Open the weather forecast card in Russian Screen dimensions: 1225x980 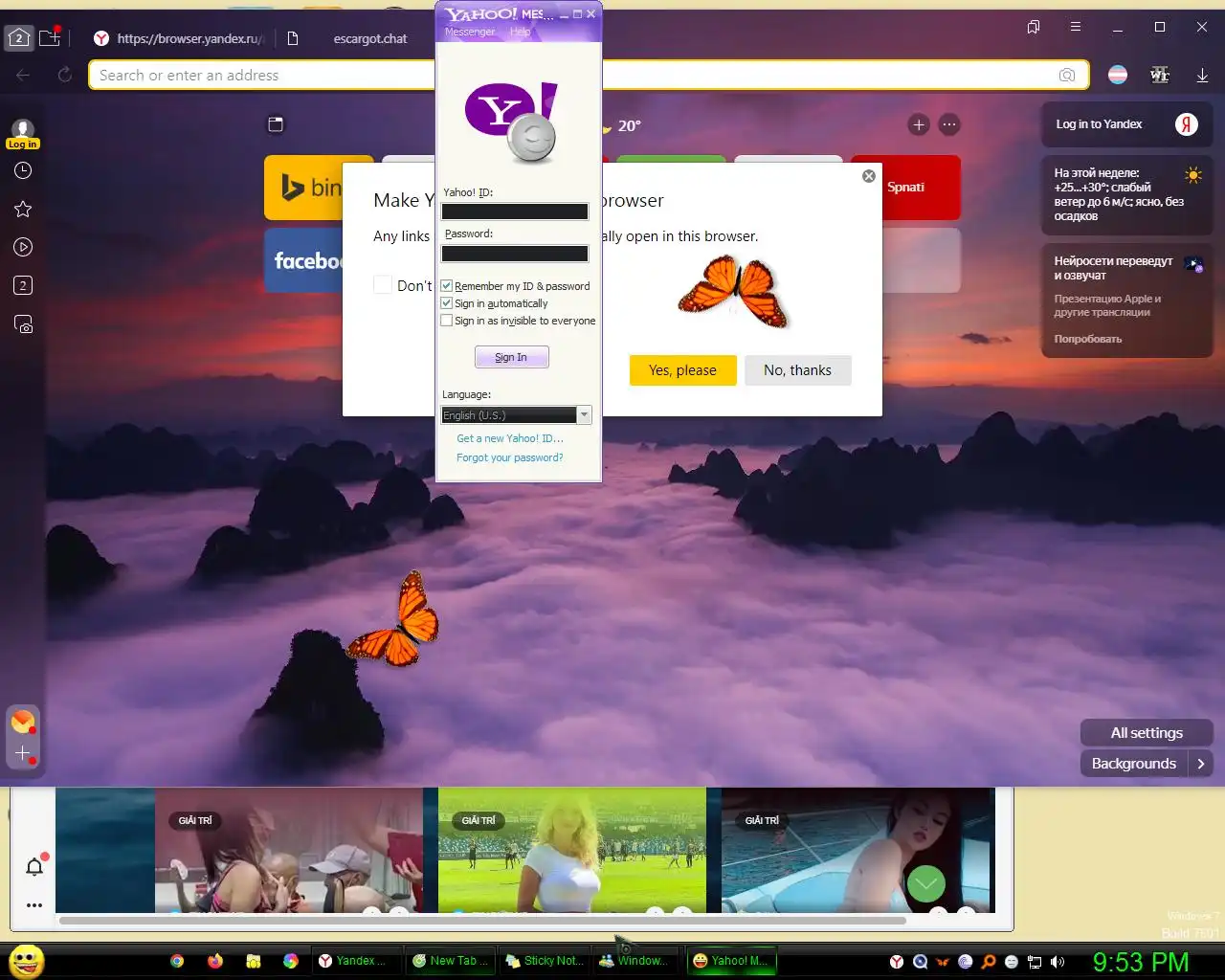(x=1126, y=194)
